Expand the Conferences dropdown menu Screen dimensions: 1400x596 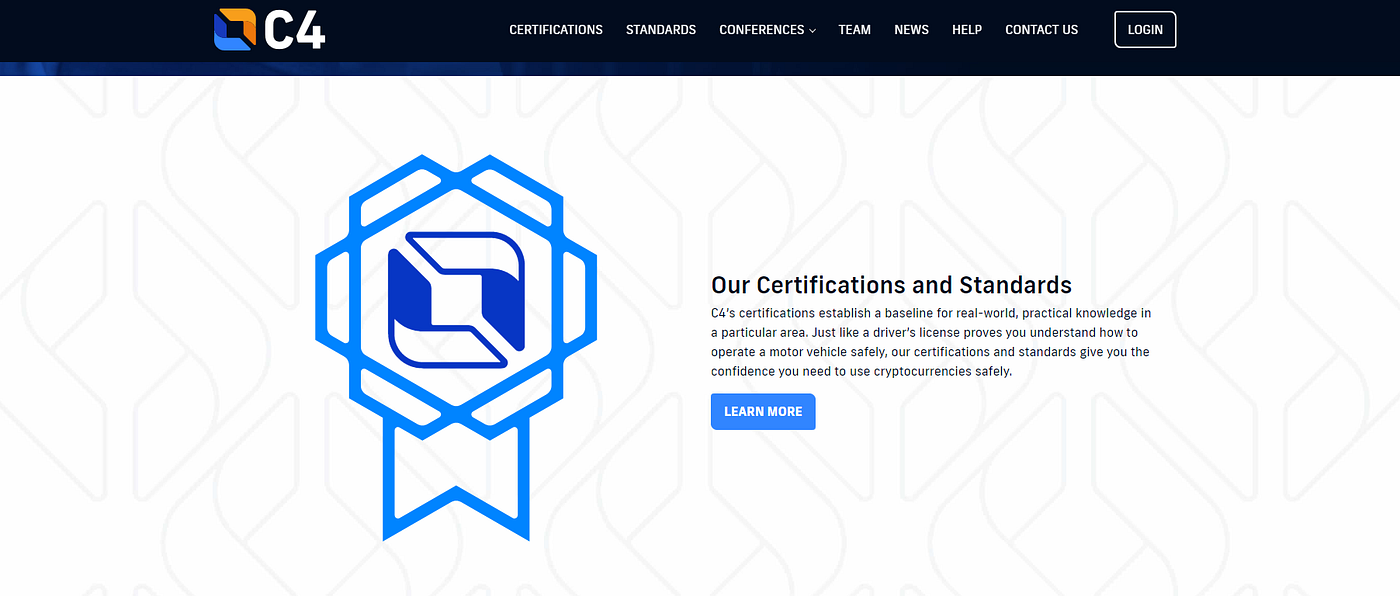[x=767, y=30]
